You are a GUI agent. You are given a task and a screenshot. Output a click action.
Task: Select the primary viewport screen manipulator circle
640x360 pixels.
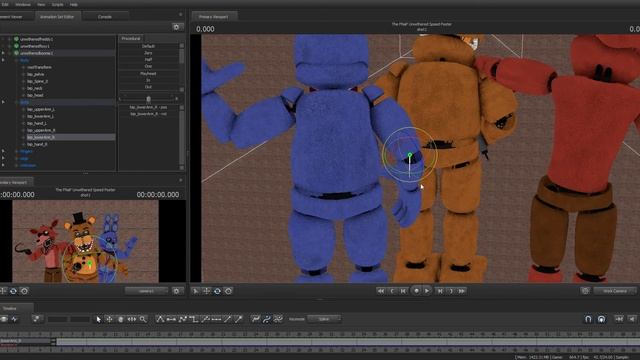[x=229, y=291]
